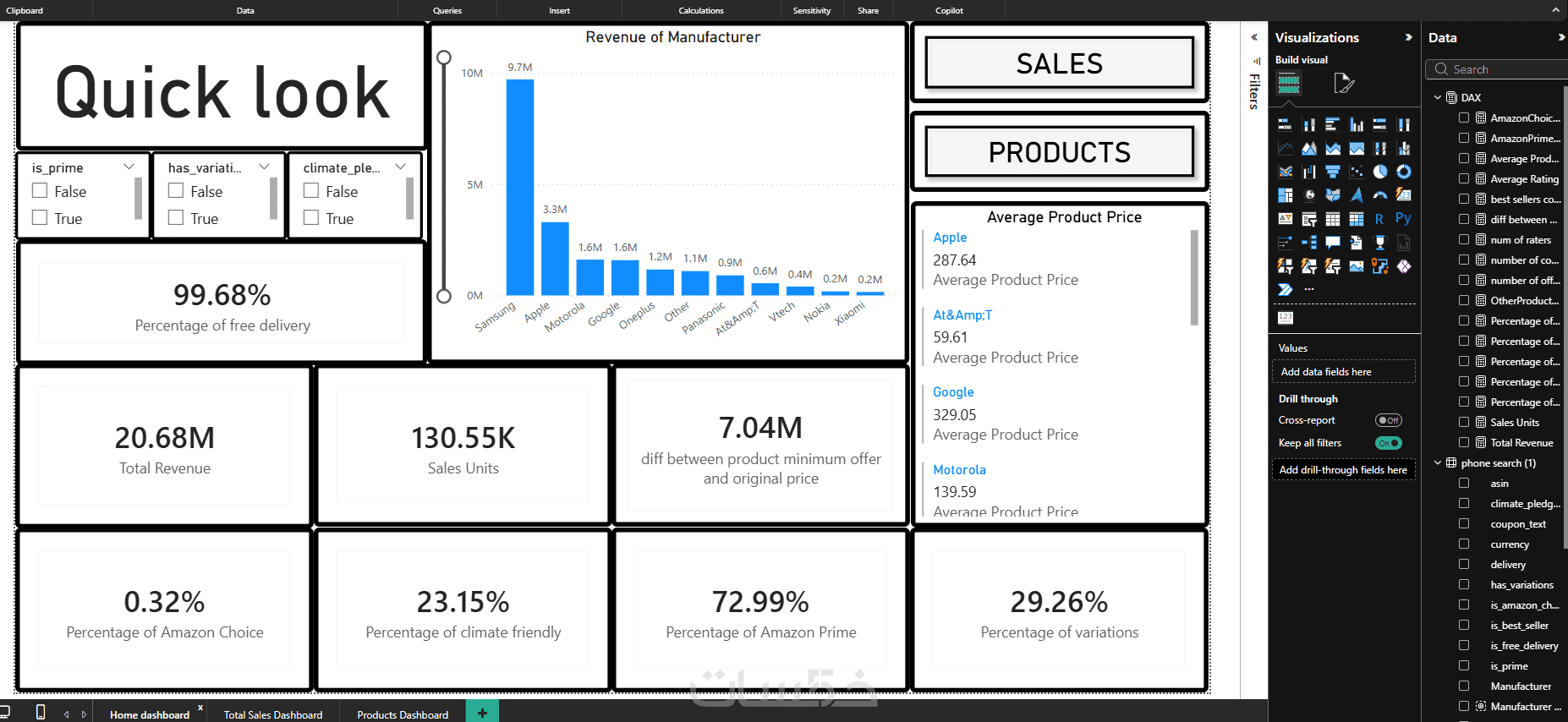Select the donut chart visual icon
This screenshot has height=722, width=1568.
(1404, 172)
